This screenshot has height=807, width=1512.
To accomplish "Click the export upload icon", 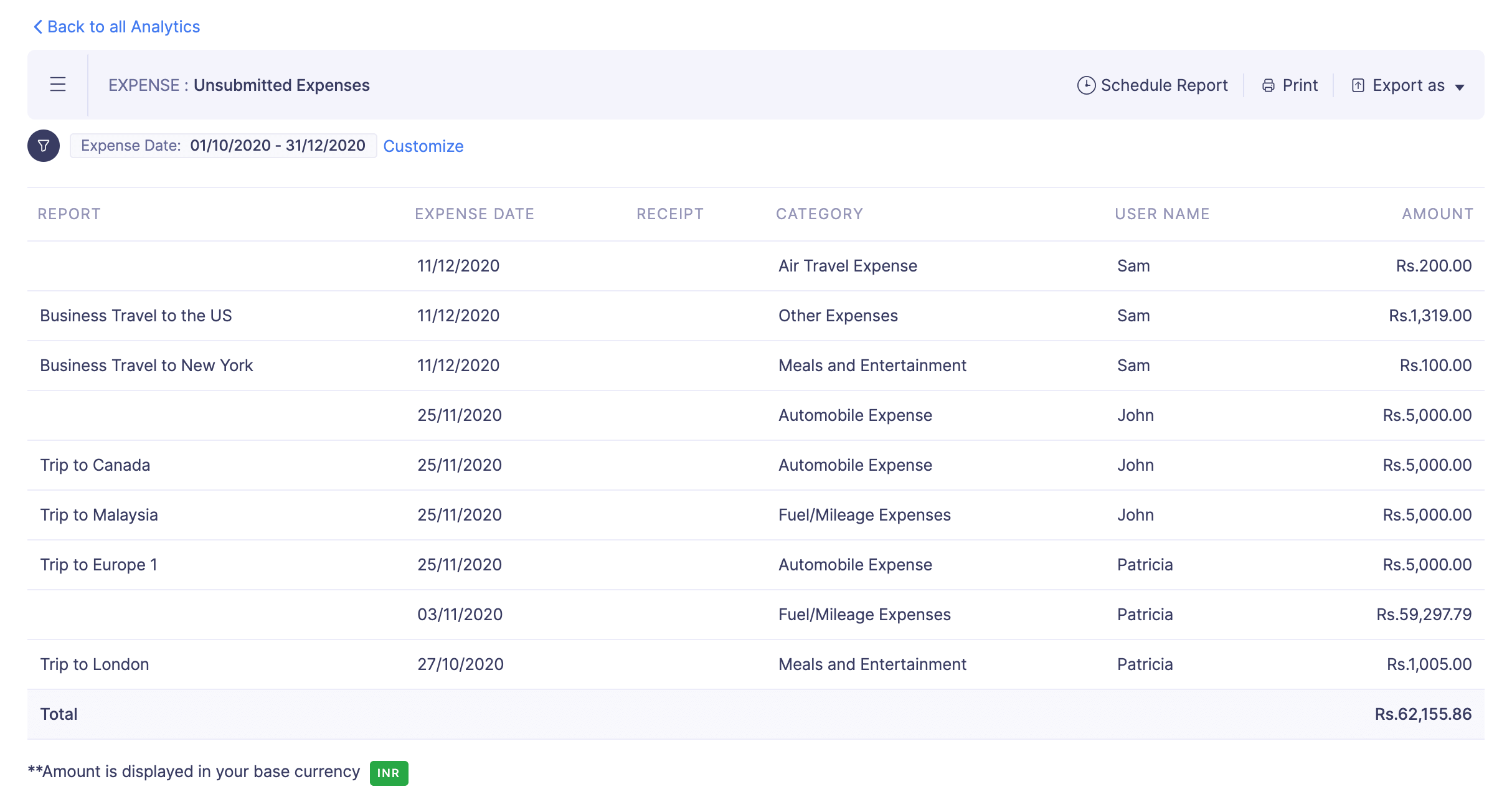I will [x=1358, y=85].
